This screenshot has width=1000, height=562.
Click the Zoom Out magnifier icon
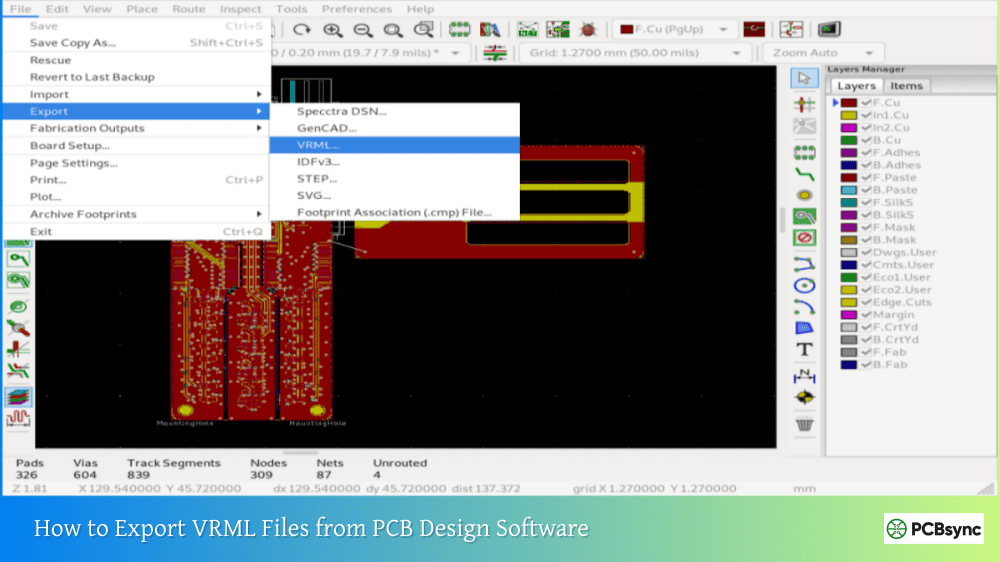363,29
